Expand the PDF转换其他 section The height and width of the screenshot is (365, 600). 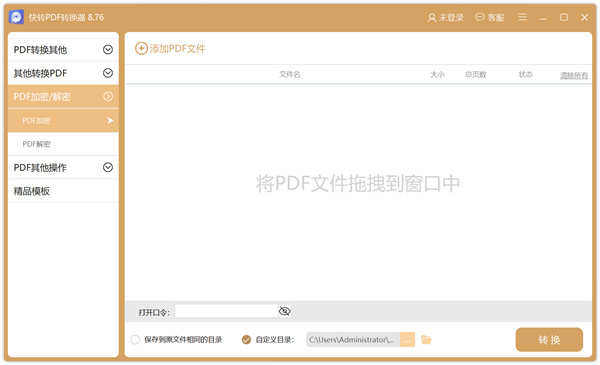64,50
